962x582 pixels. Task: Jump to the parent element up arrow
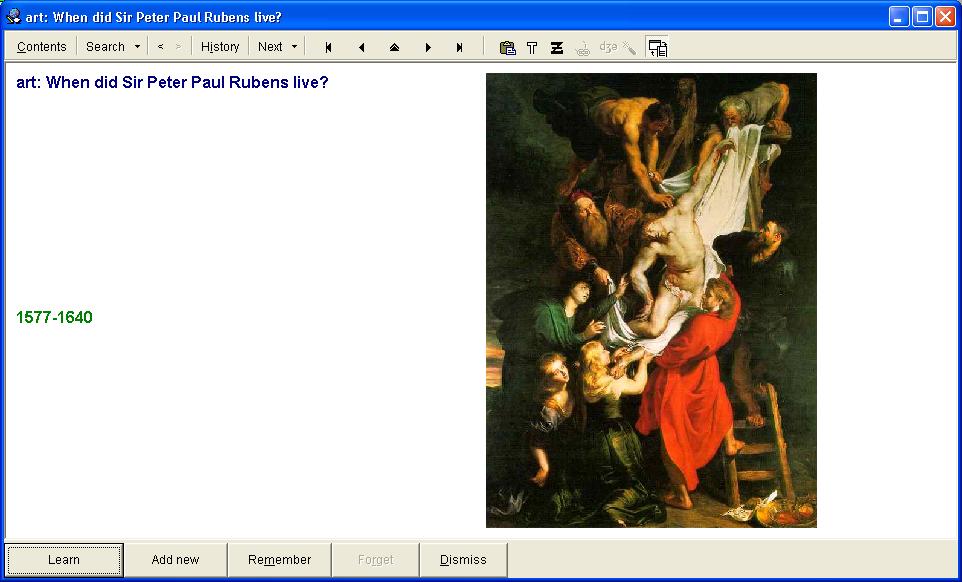click(x=394, y=47)
